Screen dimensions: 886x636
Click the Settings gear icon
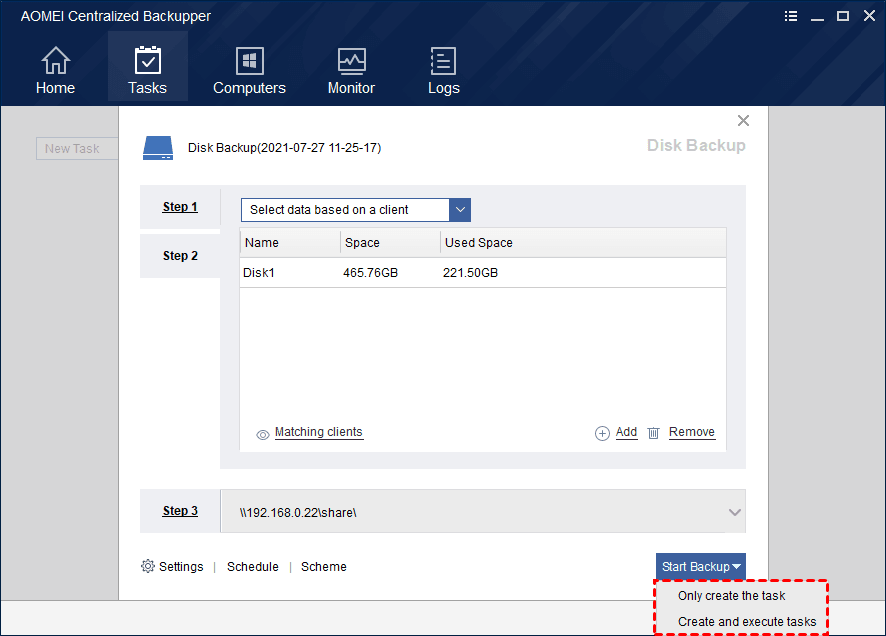(147, 566)
